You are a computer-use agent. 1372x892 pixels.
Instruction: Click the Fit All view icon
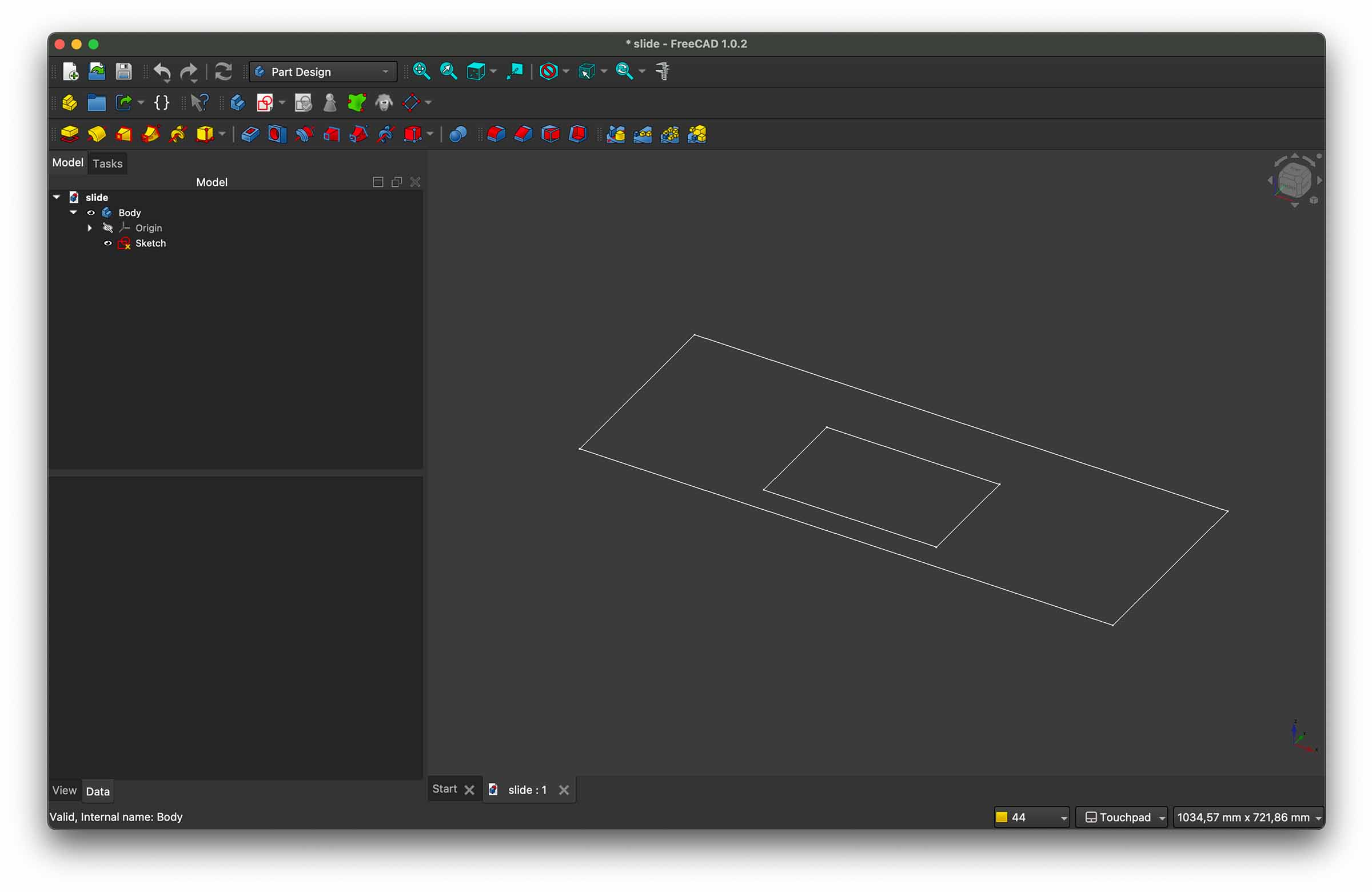[421, 71]
